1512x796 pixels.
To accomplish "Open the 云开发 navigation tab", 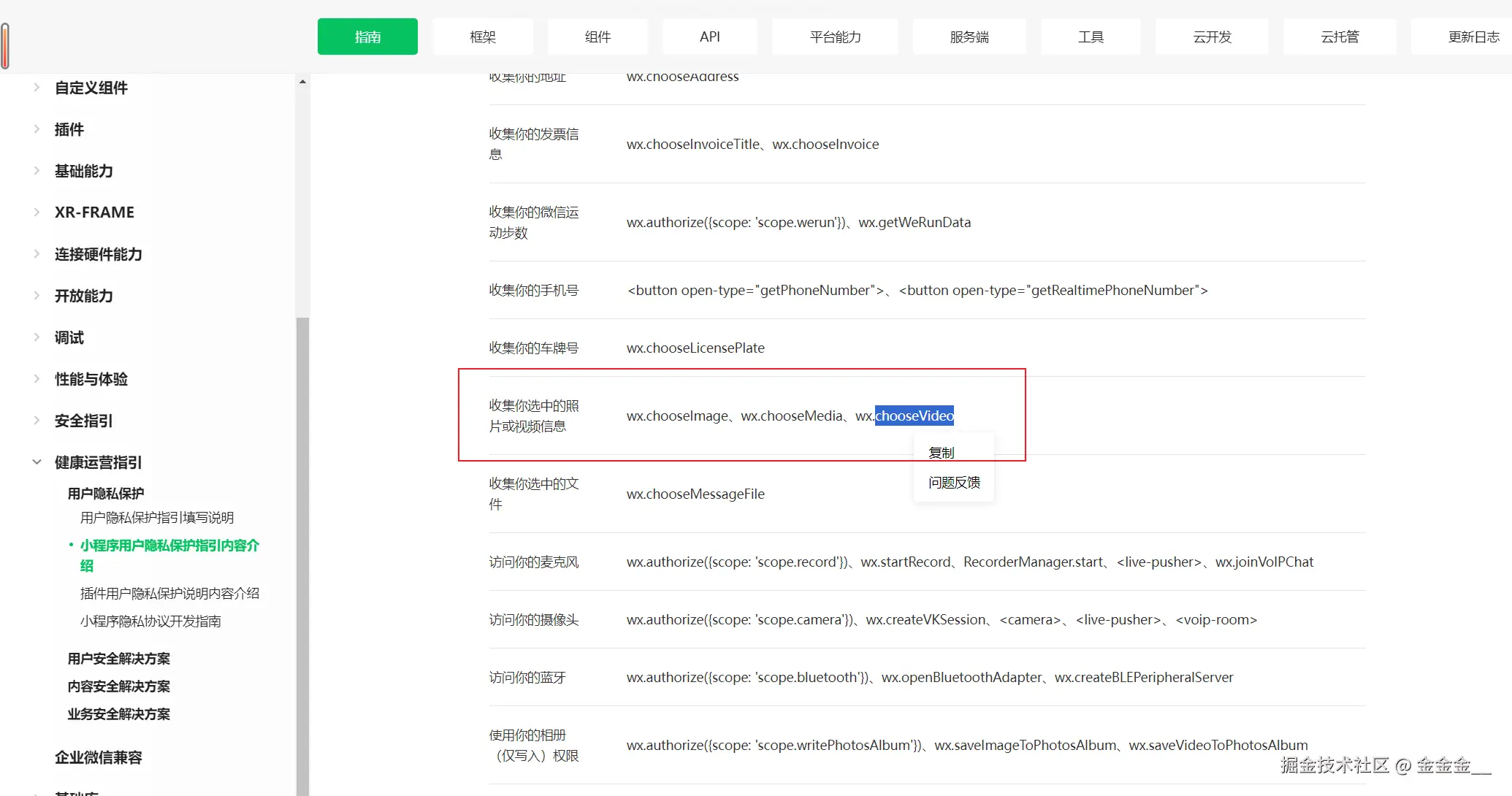I will [x=1212, y=37].
